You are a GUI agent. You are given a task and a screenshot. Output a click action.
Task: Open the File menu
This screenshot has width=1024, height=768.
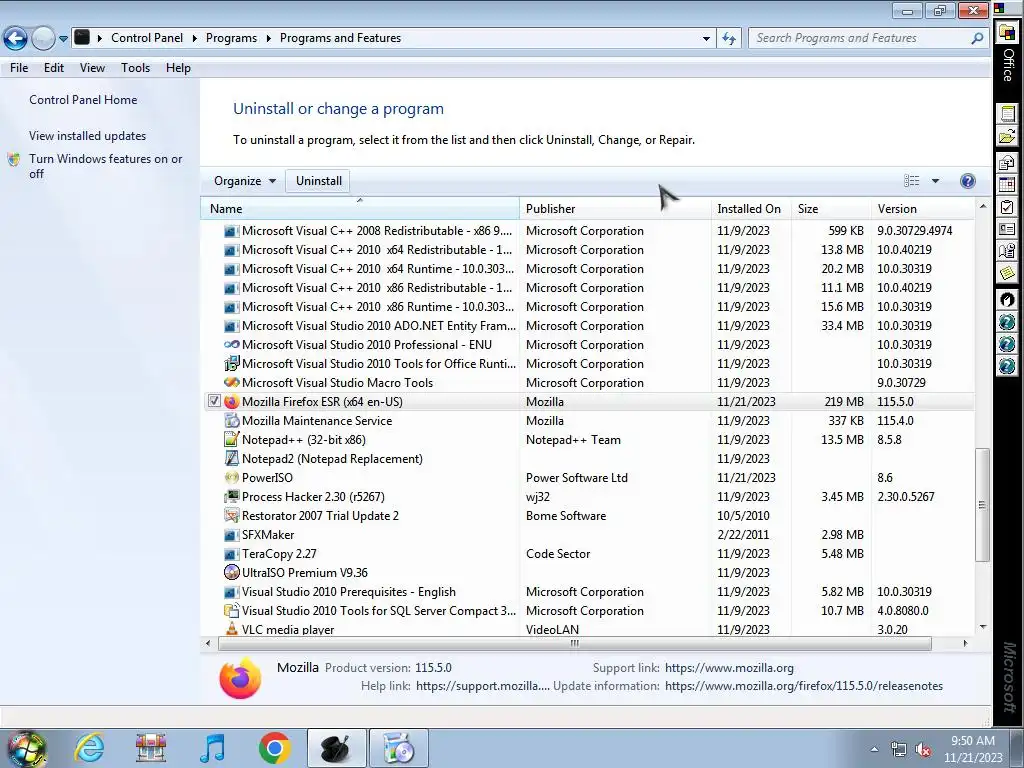pos(19,68)
